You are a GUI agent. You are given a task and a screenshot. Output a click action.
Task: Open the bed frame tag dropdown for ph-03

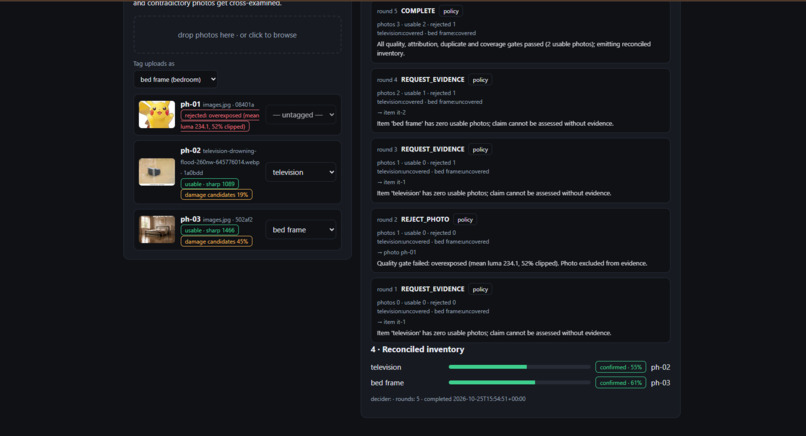301,230
